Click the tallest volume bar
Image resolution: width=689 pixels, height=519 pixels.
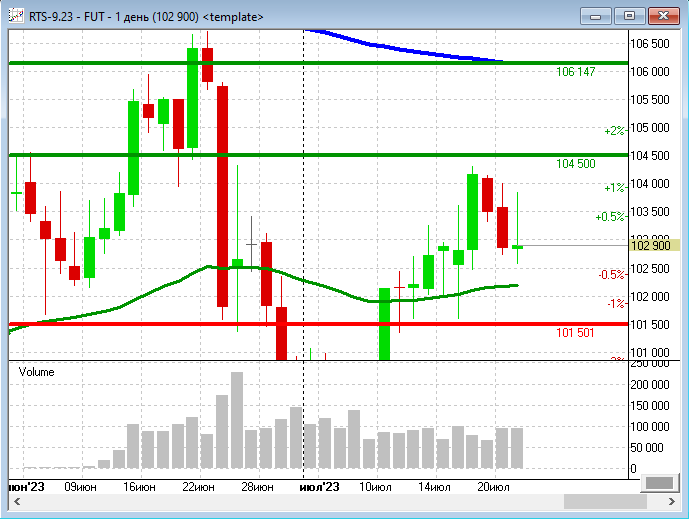[237, 420]
